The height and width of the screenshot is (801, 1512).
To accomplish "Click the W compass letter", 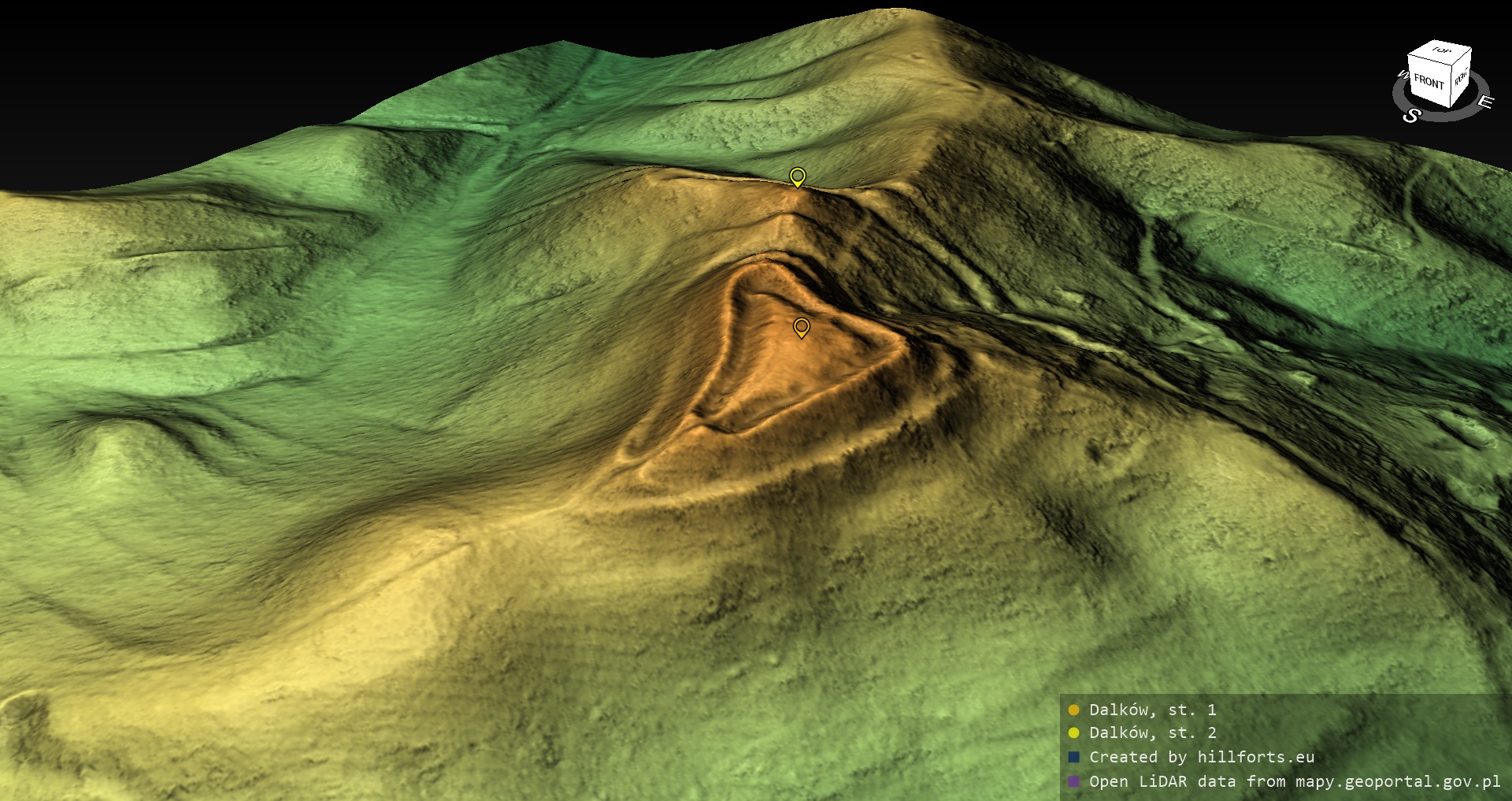I will [x=1403, y=76].
